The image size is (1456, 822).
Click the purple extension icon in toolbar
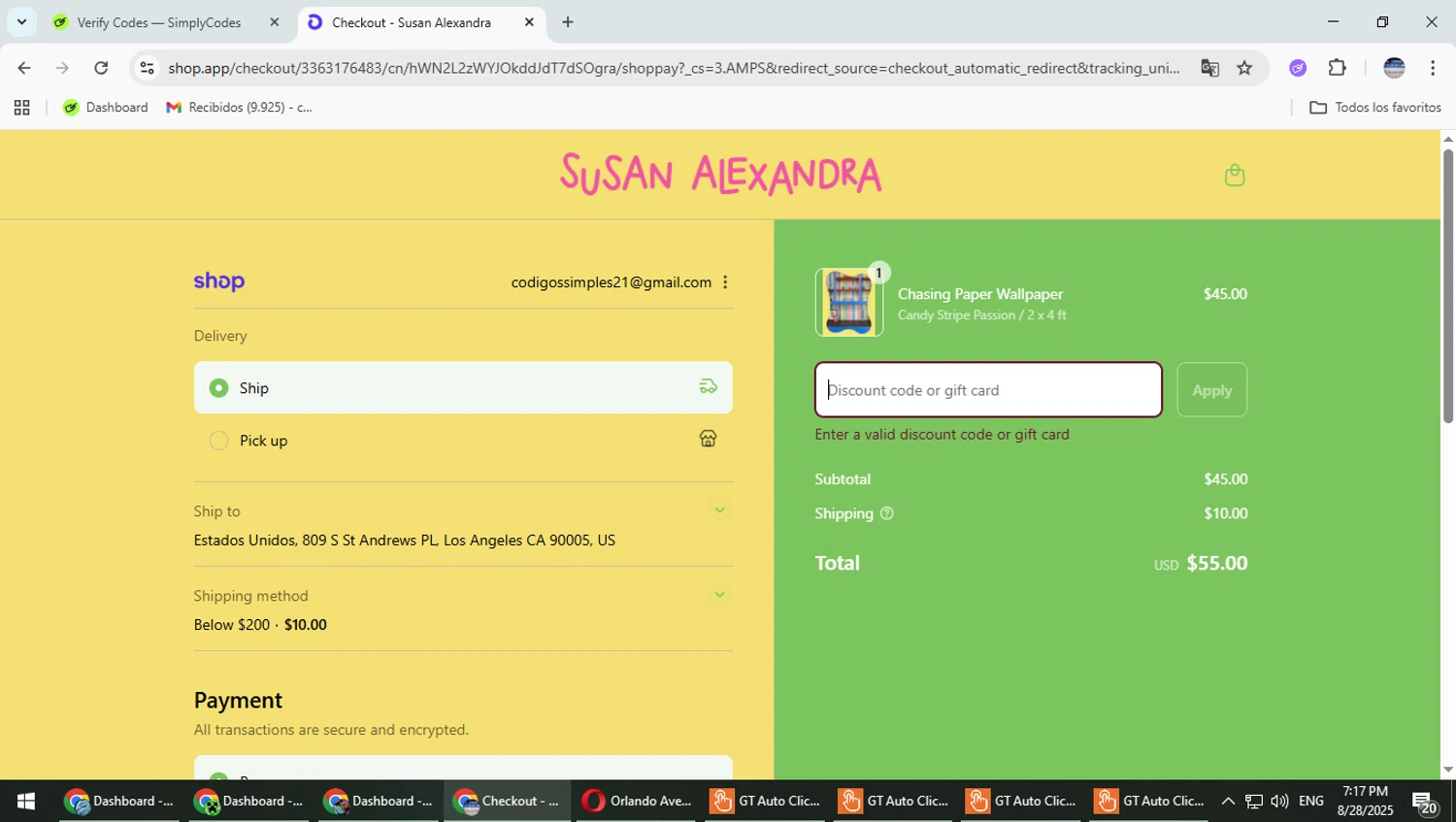1298,68
